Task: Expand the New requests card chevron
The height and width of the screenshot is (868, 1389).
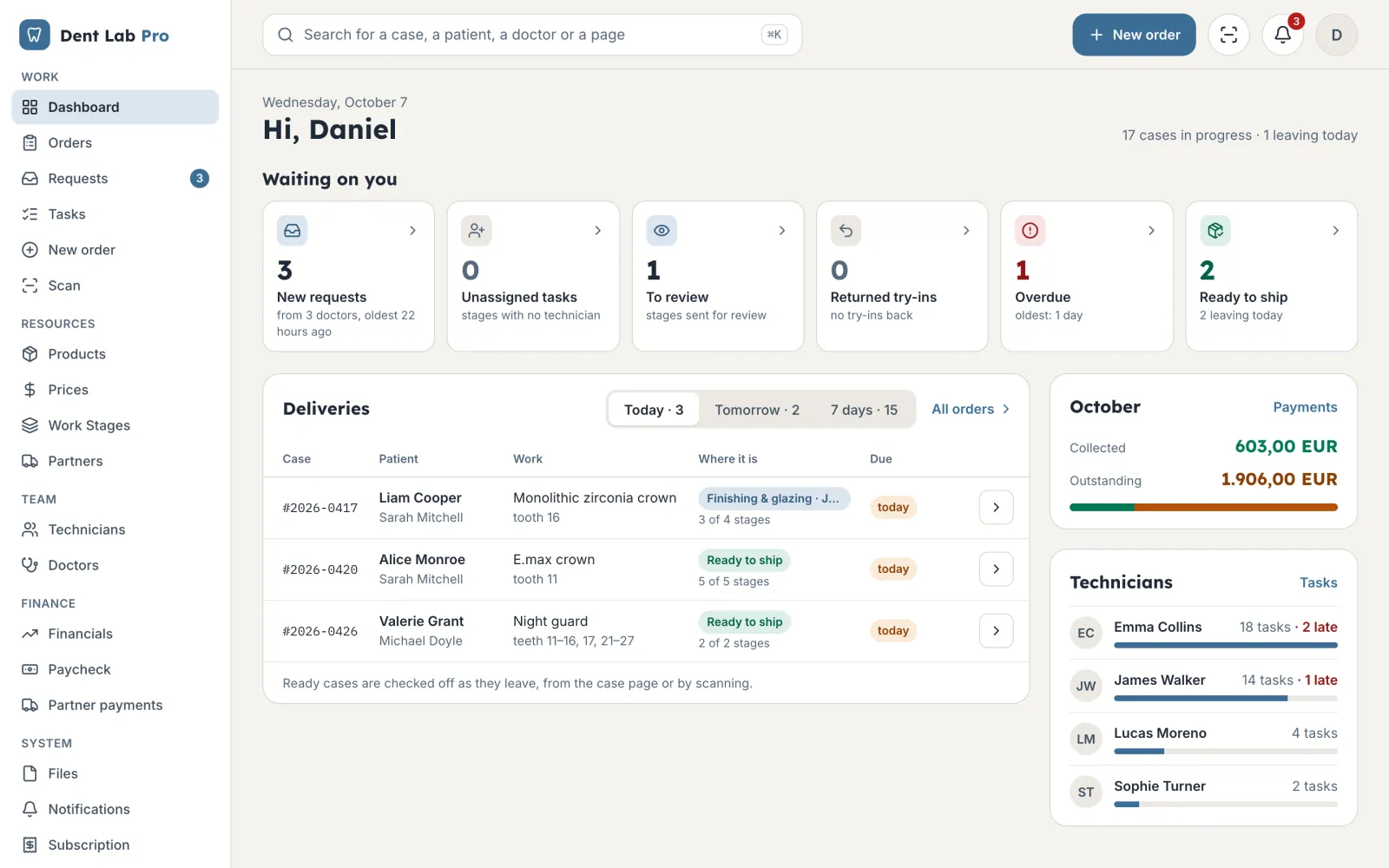Action: [412, 230]
